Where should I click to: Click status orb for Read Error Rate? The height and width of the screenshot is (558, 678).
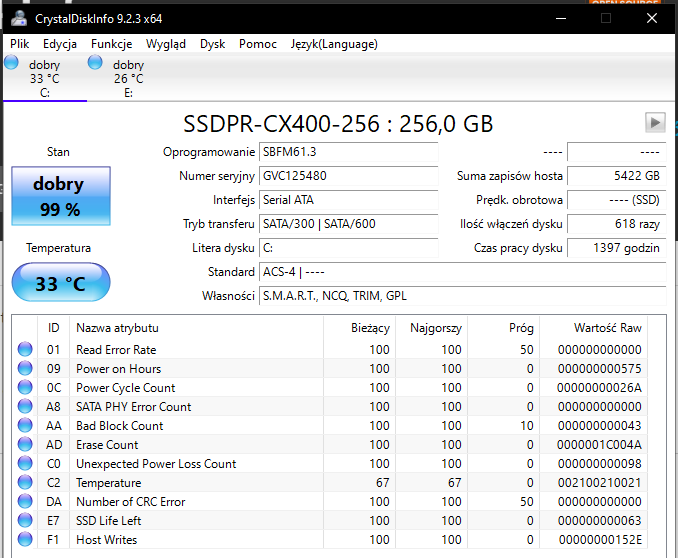(25, 349)
